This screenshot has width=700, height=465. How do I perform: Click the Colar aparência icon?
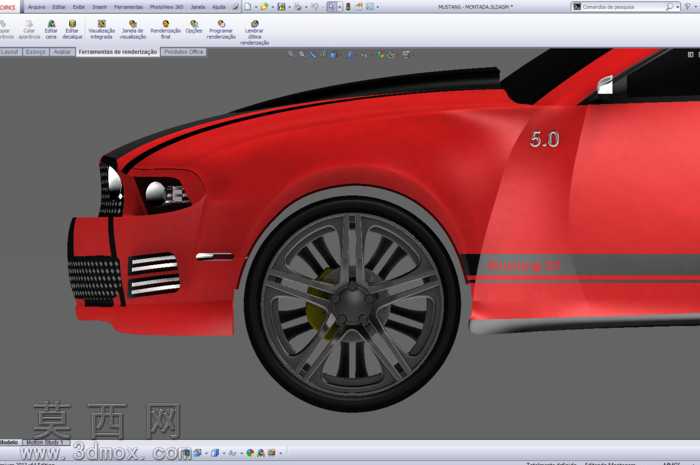(29, 29)
